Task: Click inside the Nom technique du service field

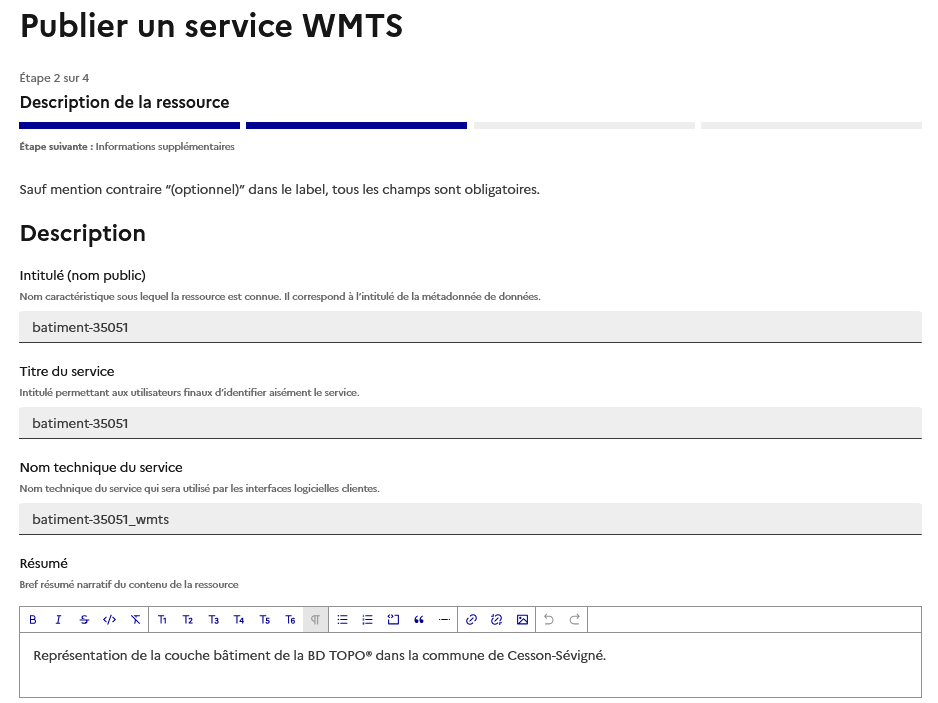Action: [470, 519]
